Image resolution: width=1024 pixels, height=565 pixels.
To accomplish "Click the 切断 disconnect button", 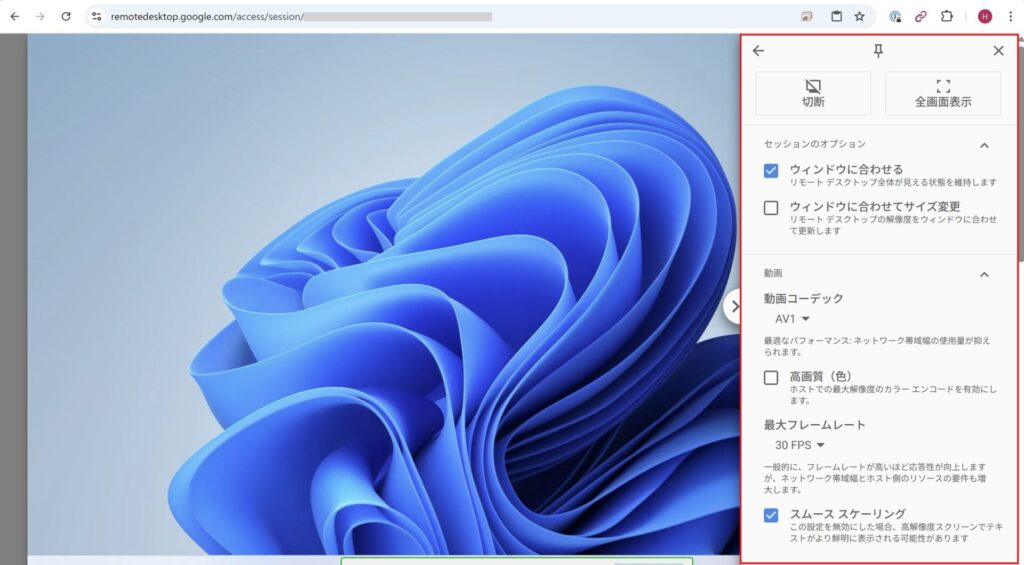I will pyautogui.click(x=813, y=93).
